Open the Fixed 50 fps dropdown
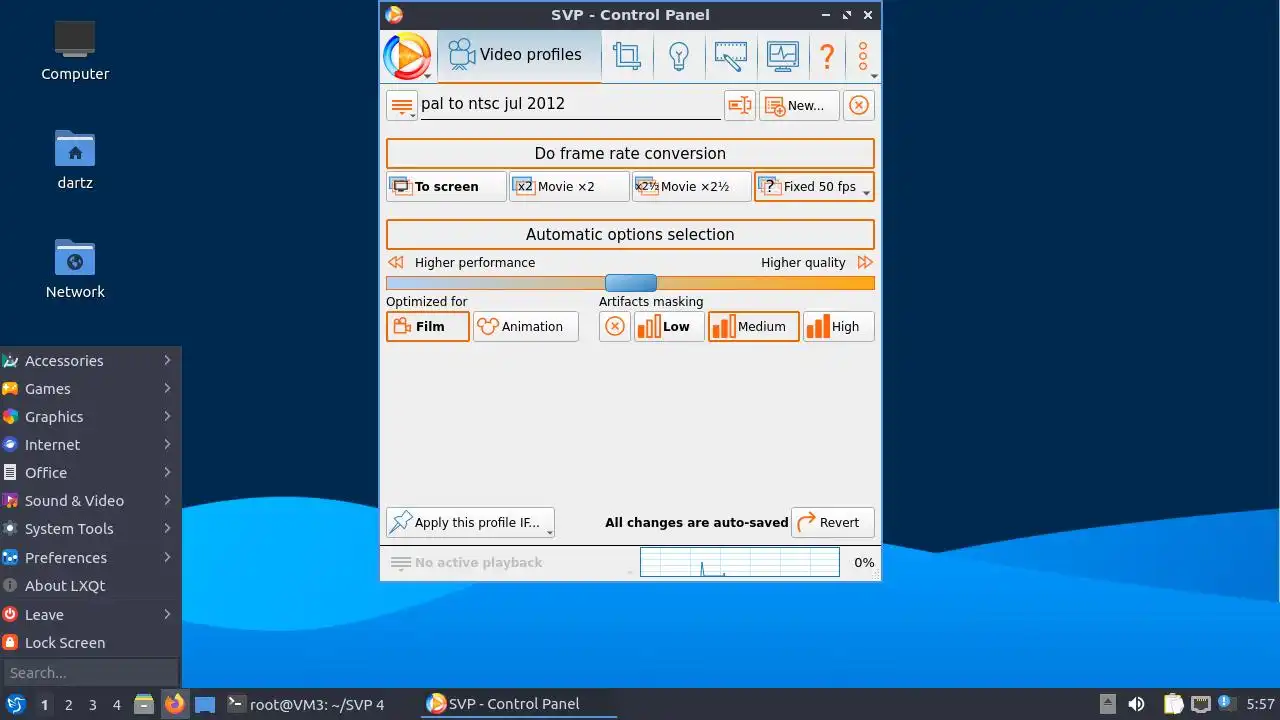 coord(814,186)
